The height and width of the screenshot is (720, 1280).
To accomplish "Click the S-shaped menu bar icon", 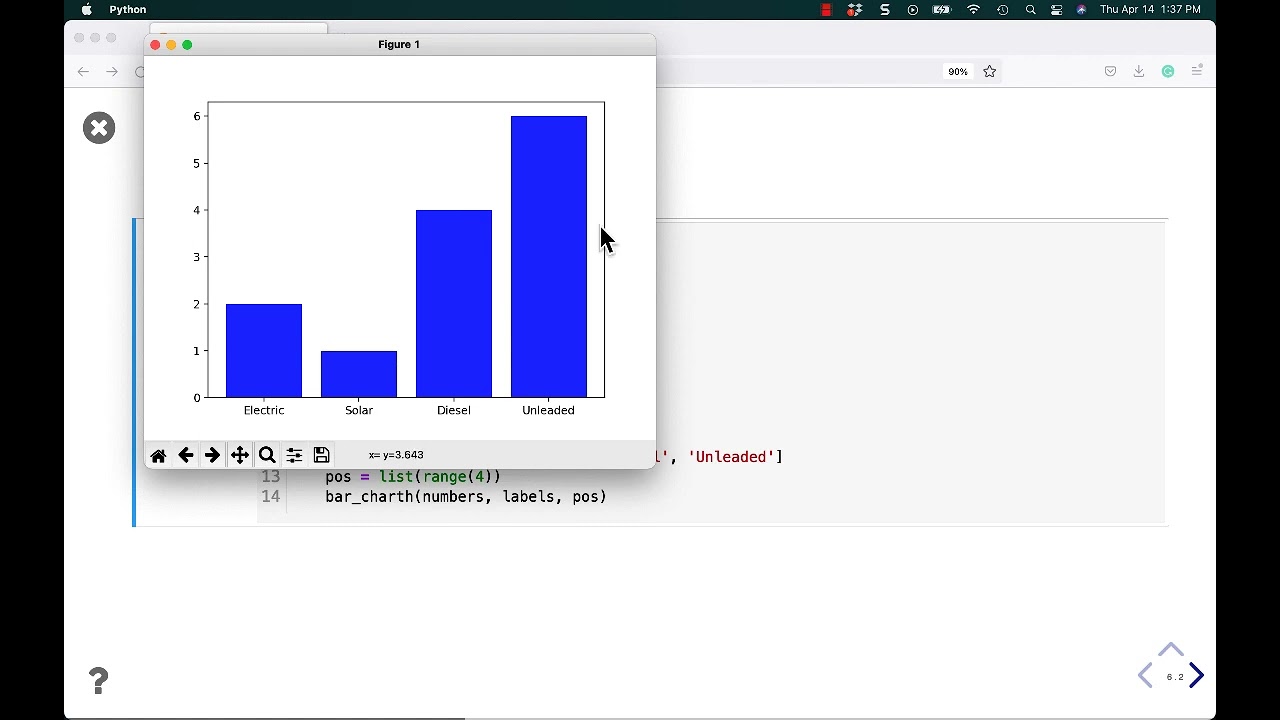I will tap(885, 9).
